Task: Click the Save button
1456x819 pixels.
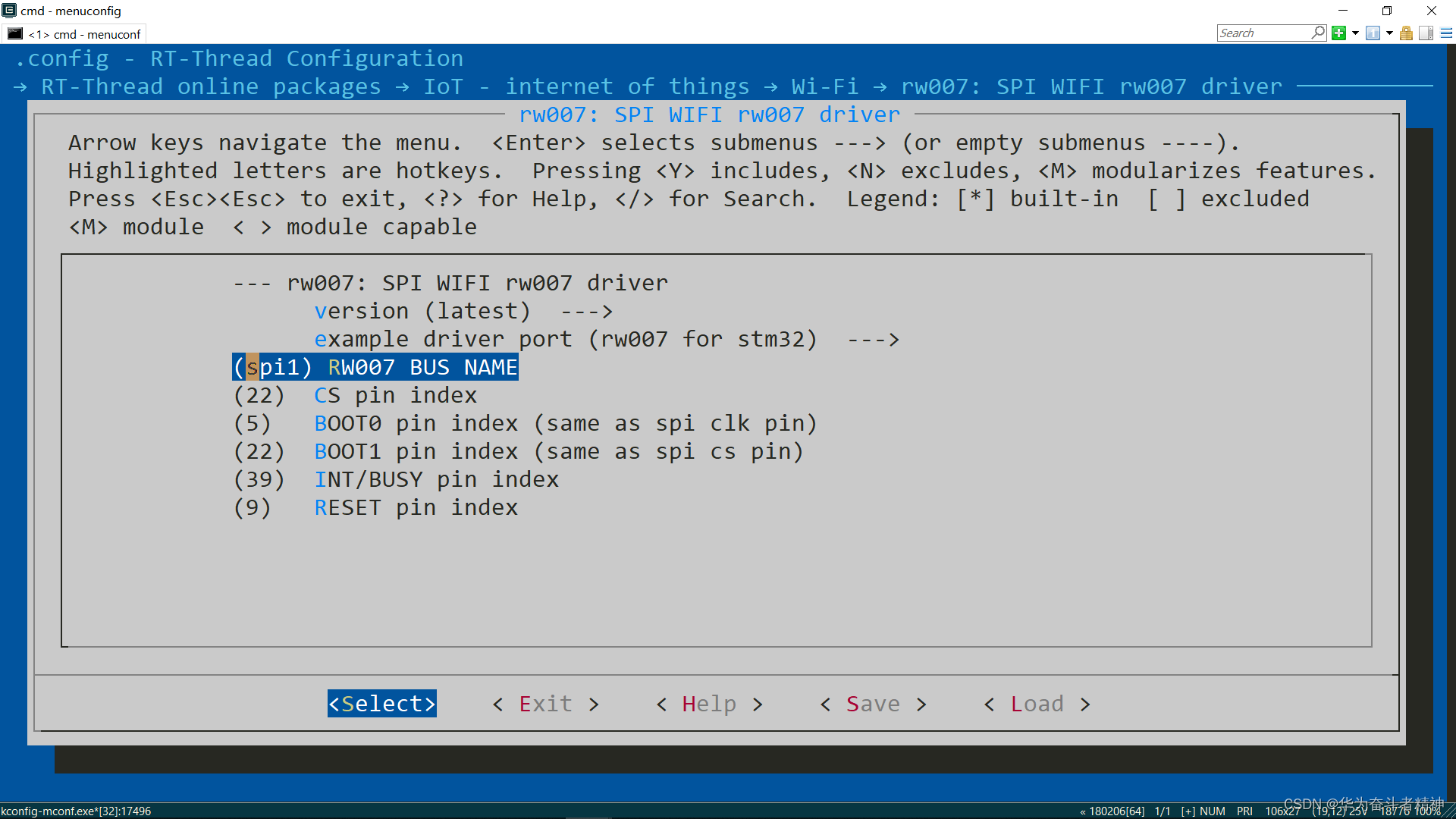Action: point(873,704)
